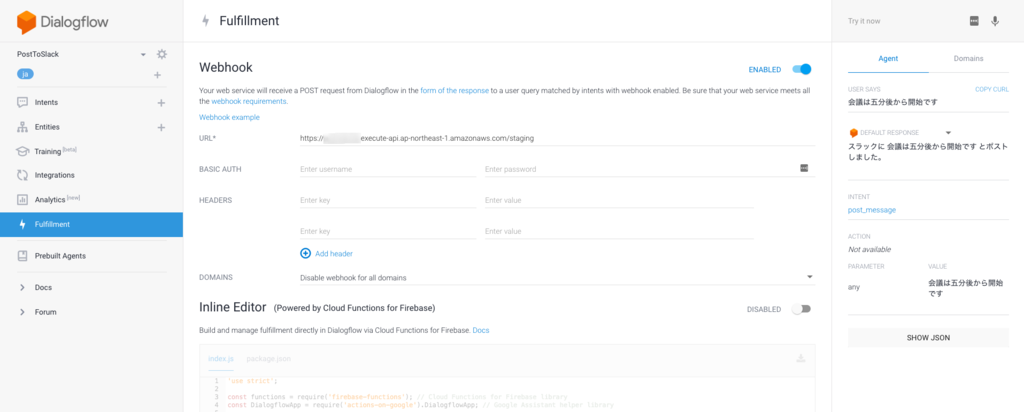The height and width of the screenshot is (412, 1024).
Task: Expand the Forum section chevron
Action: [22, 312]
